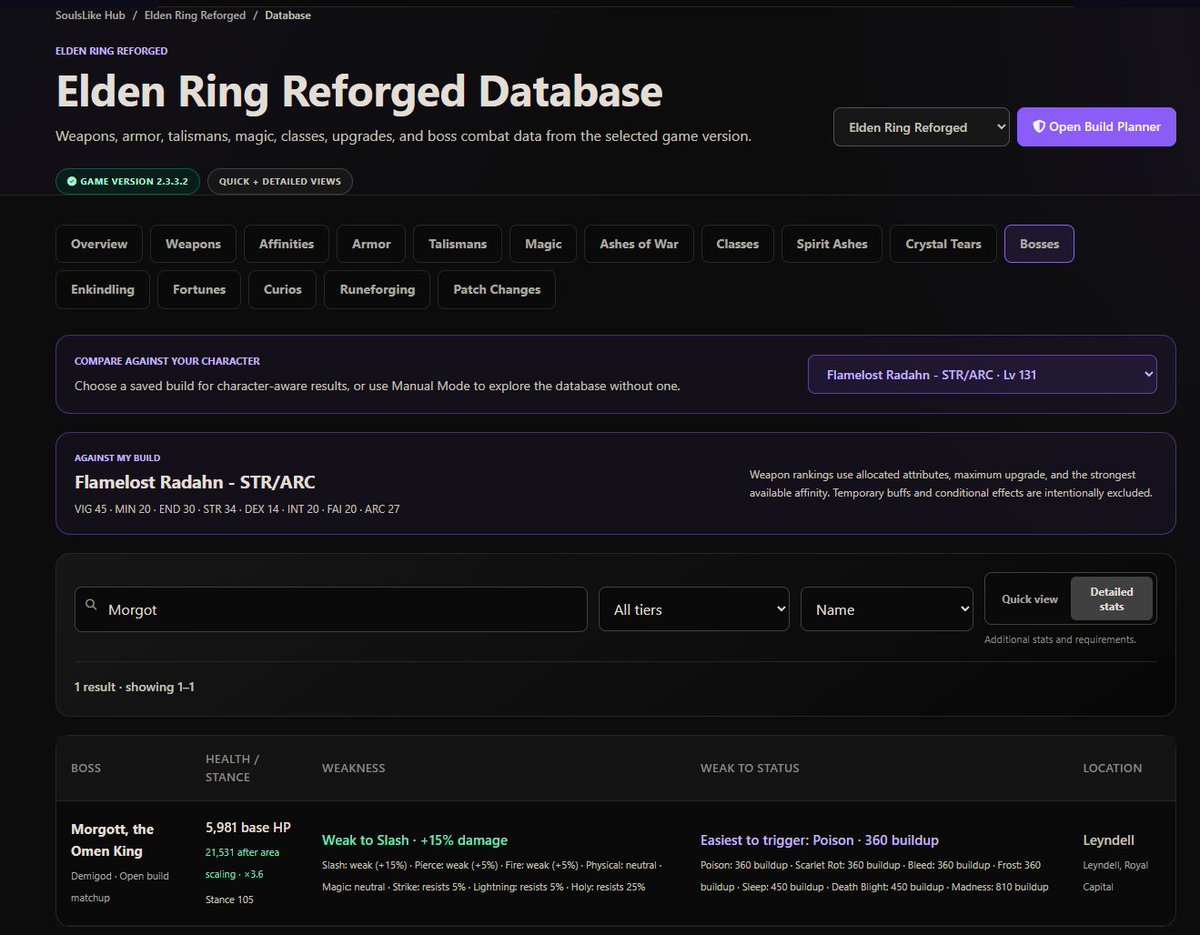Open the Ashes of War tab

point(639,244)
